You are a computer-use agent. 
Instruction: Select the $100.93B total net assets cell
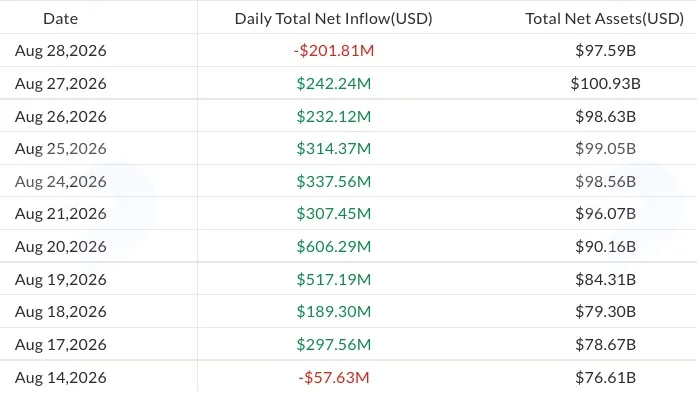pyautogui.click(x=605, y=84)
